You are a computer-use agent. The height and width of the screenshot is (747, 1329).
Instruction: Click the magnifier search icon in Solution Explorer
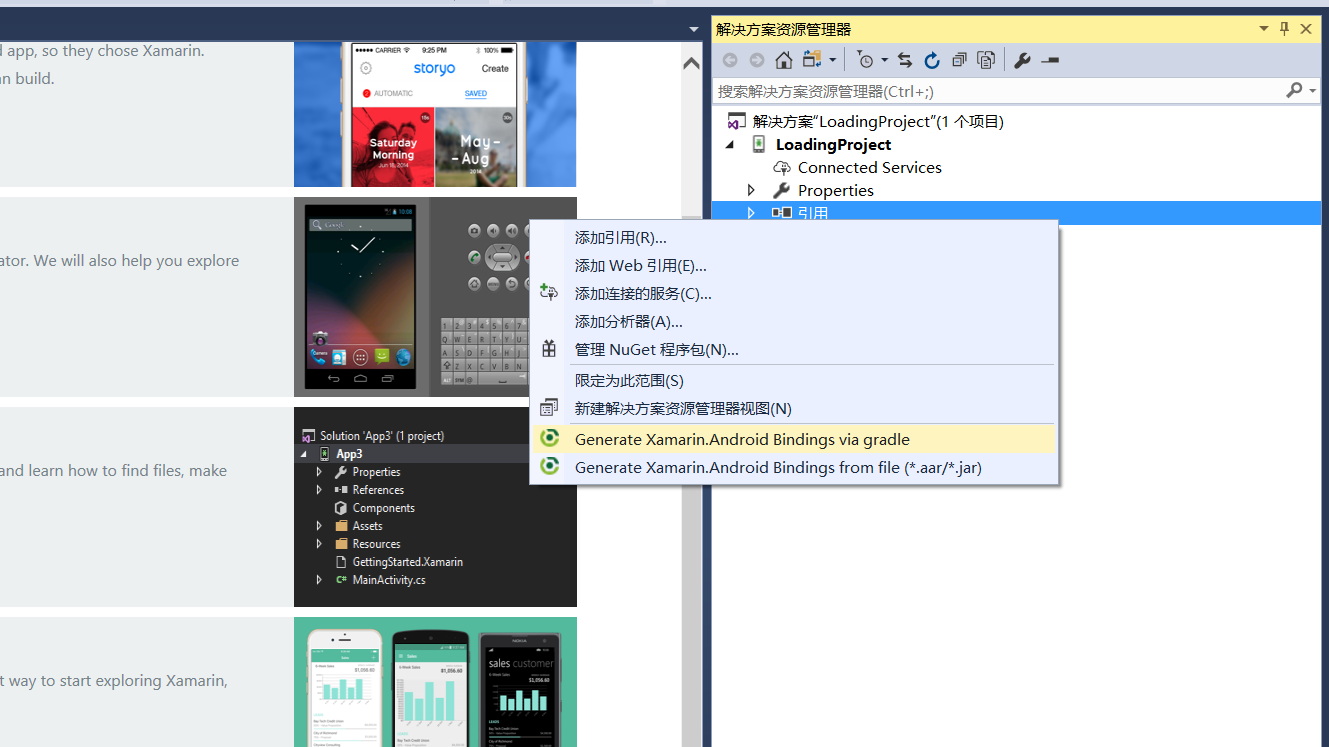1294,90
